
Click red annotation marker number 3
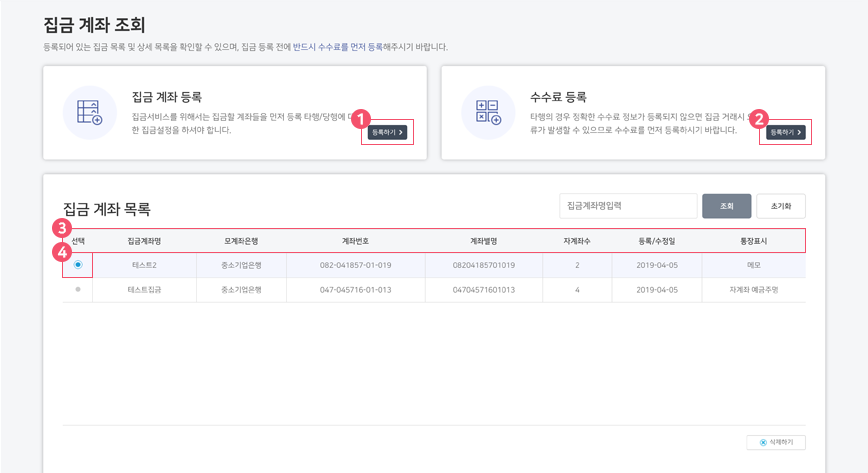coord(62,227)
